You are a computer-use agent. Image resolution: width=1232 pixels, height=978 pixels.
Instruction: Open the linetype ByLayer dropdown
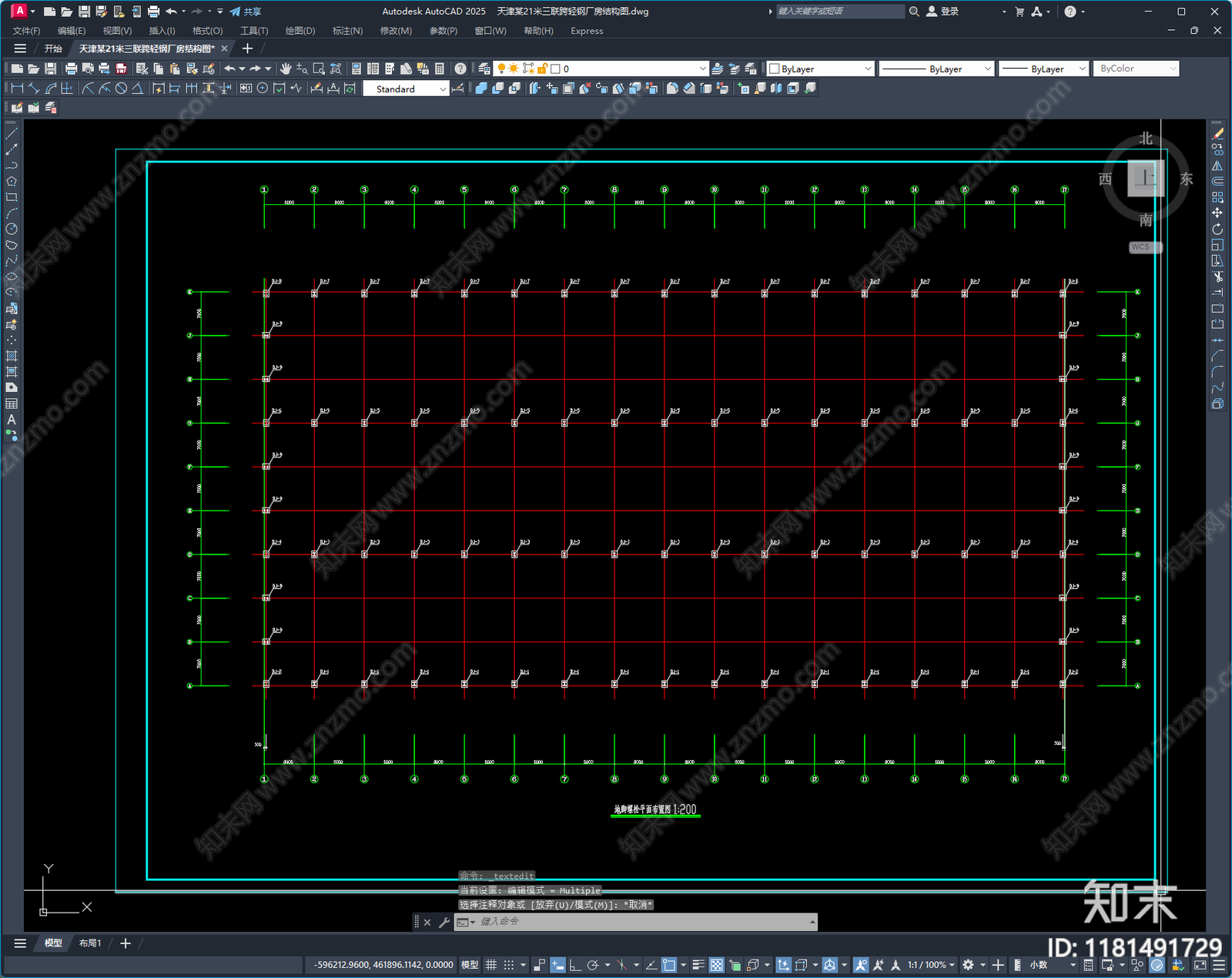936,69
